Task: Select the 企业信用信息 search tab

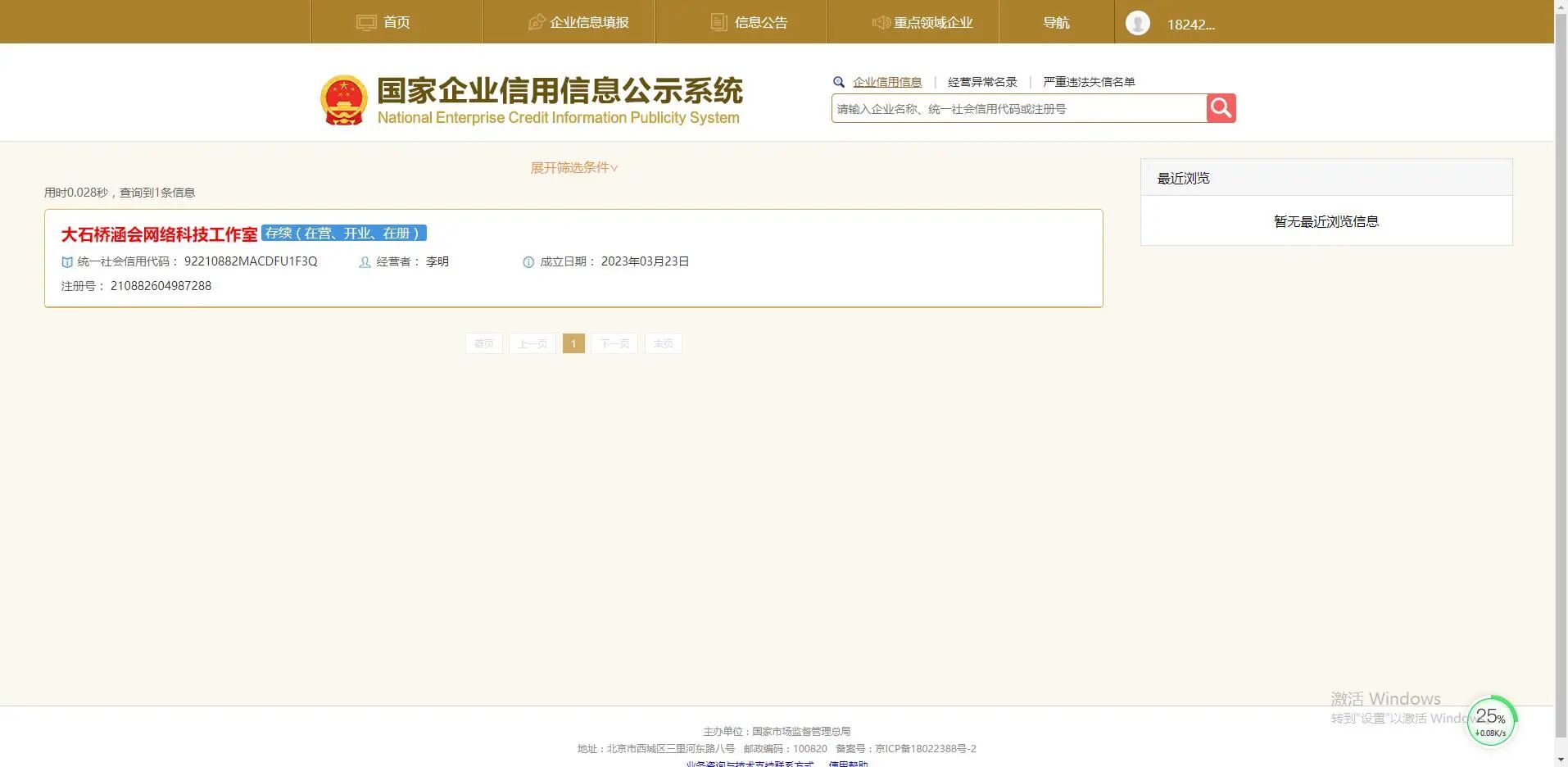Action: point(887,82)
